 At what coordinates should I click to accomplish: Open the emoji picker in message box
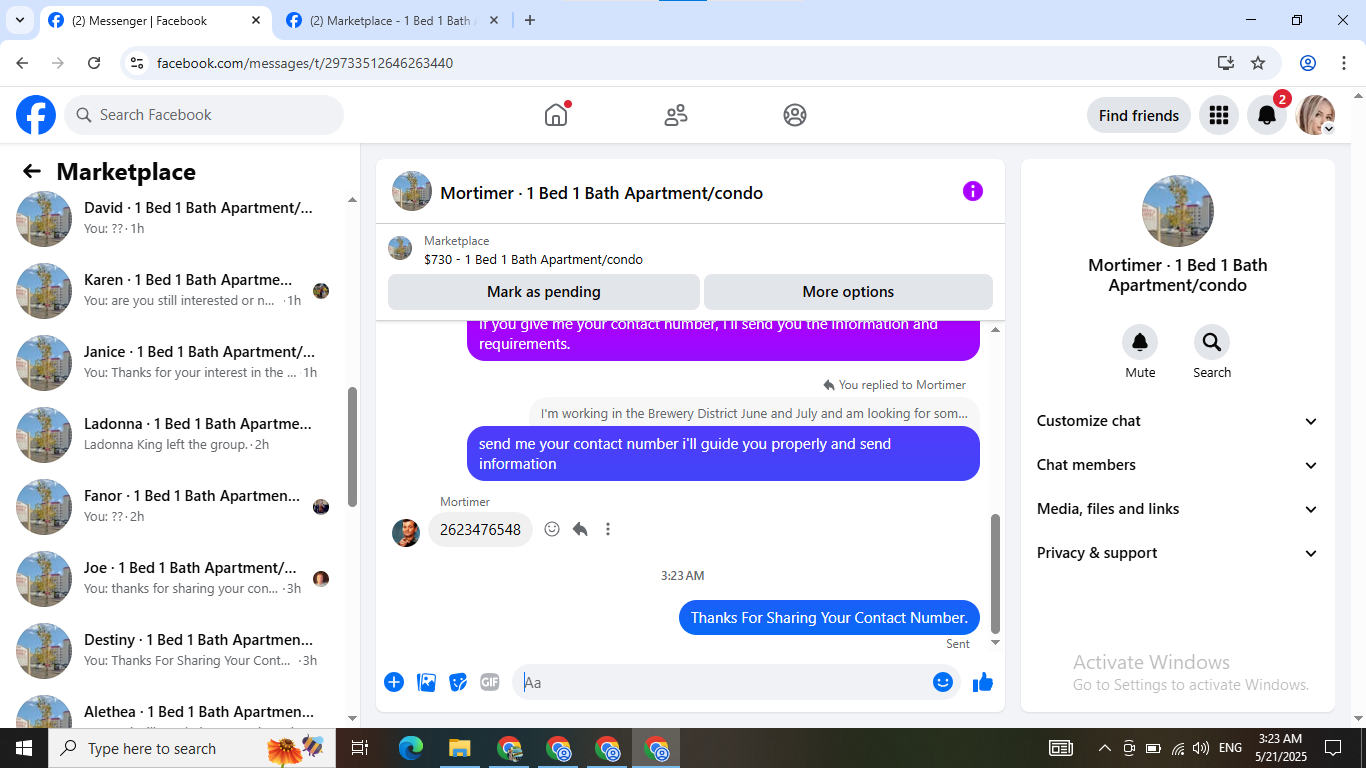pos(942,682)
